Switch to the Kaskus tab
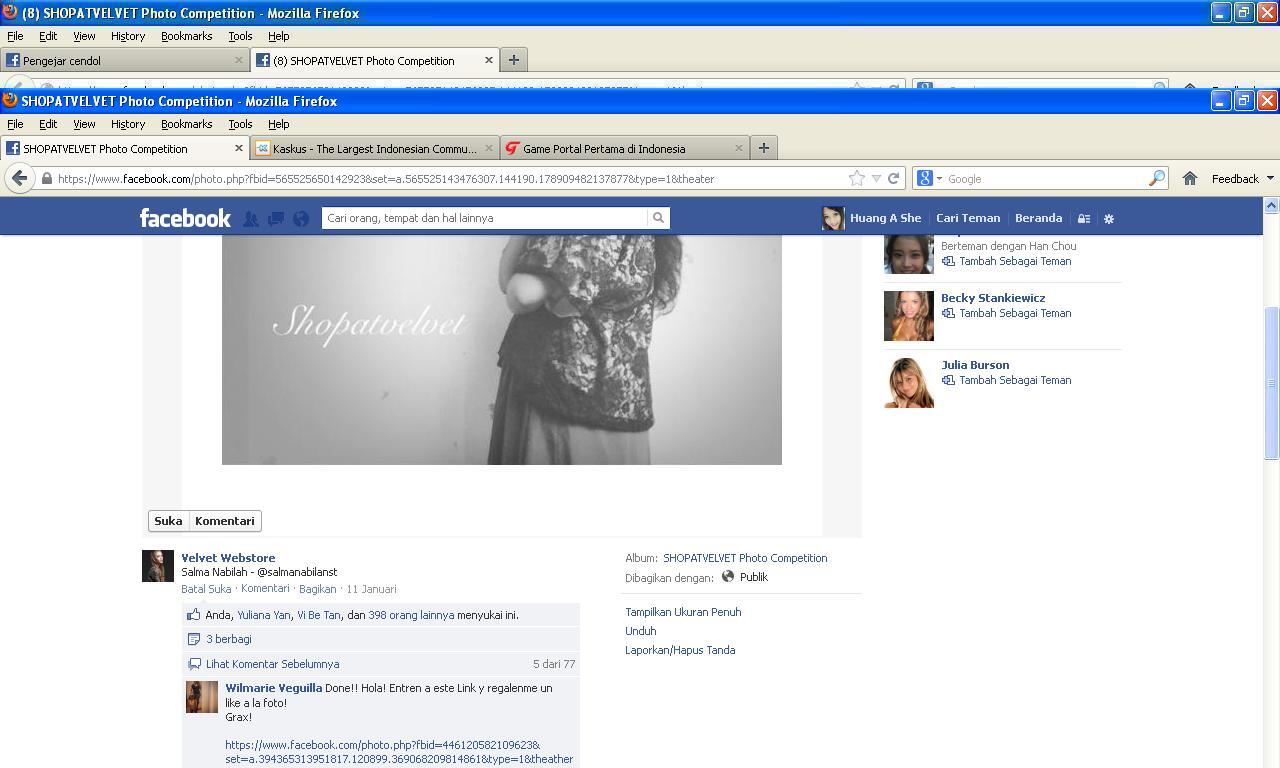 (x=375, y=148)
